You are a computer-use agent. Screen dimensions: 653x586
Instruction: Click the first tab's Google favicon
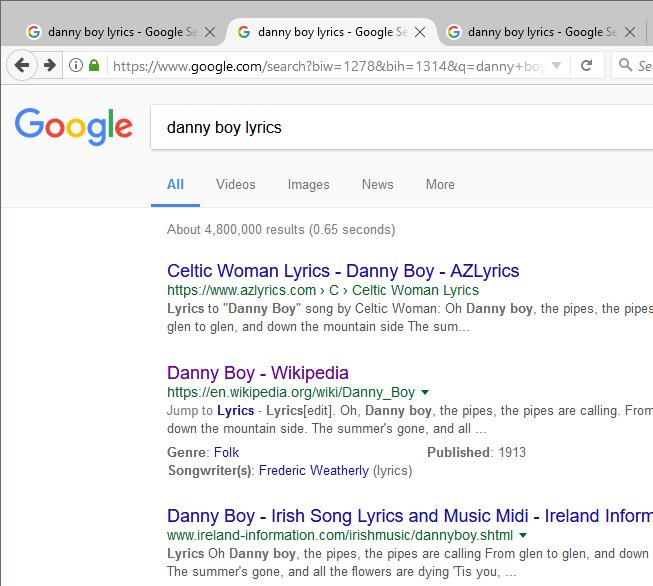tap(34, 32)
